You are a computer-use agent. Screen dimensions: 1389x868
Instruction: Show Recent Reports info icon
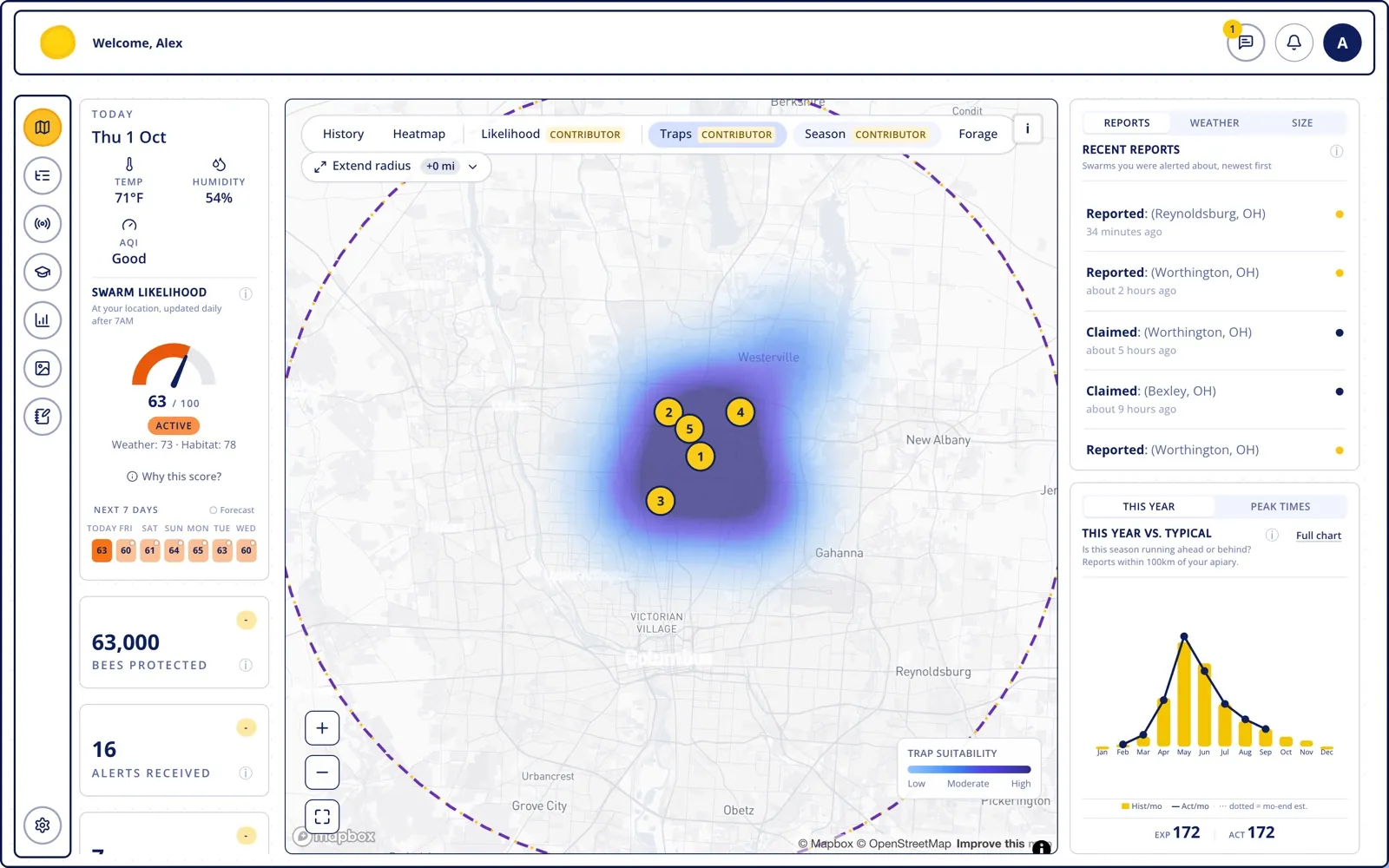pos(1337,151)
